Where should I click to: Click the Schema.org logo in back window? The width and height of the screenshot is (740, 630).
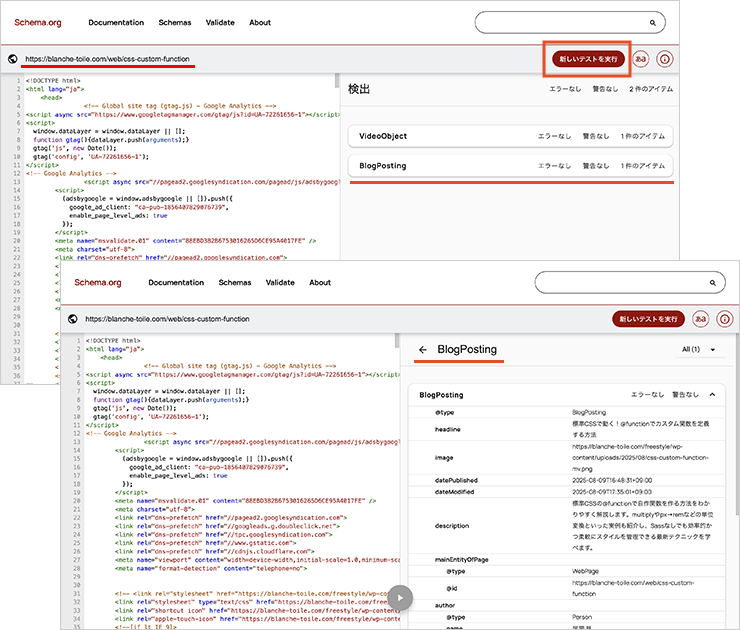(38, 23)
